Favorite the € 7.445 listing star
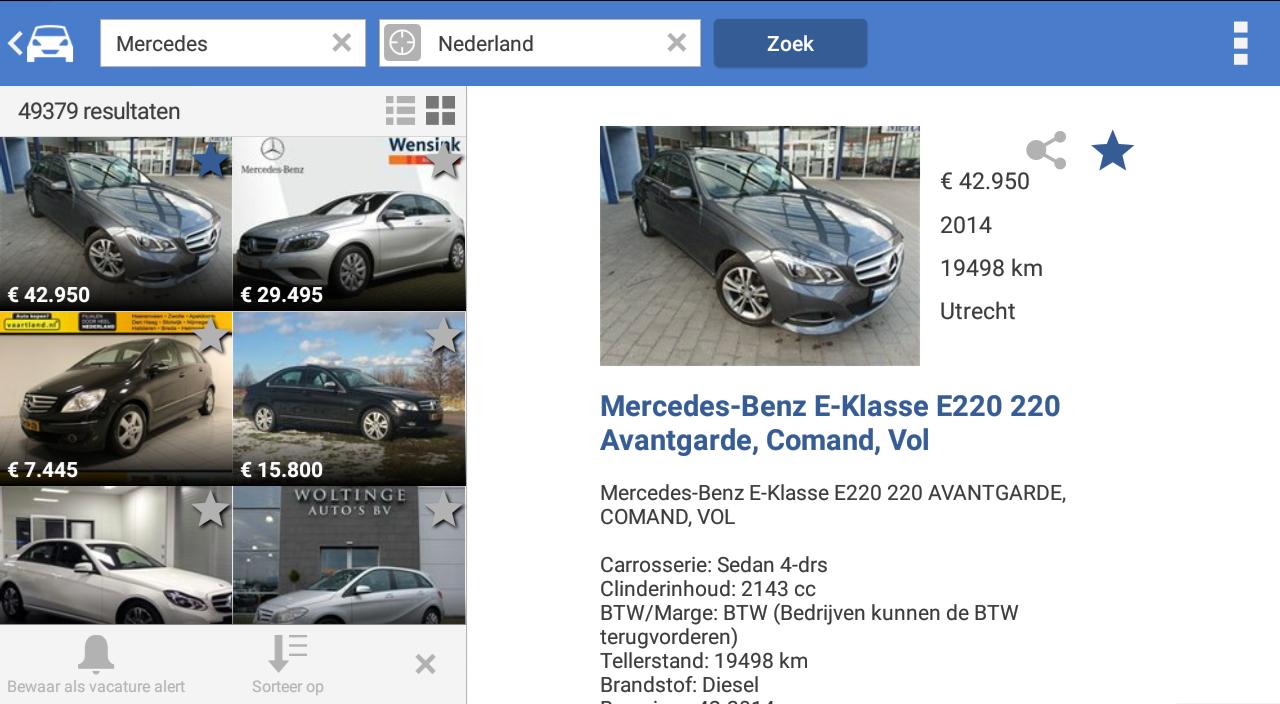Viewport: 1280px width, 704px height. point(210,335)
